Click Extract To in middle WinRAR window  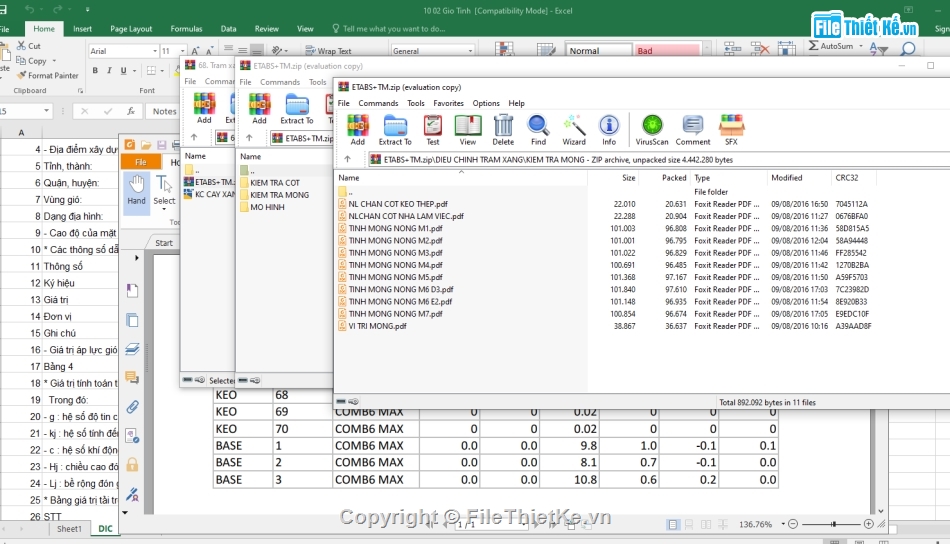pos(297,109)
